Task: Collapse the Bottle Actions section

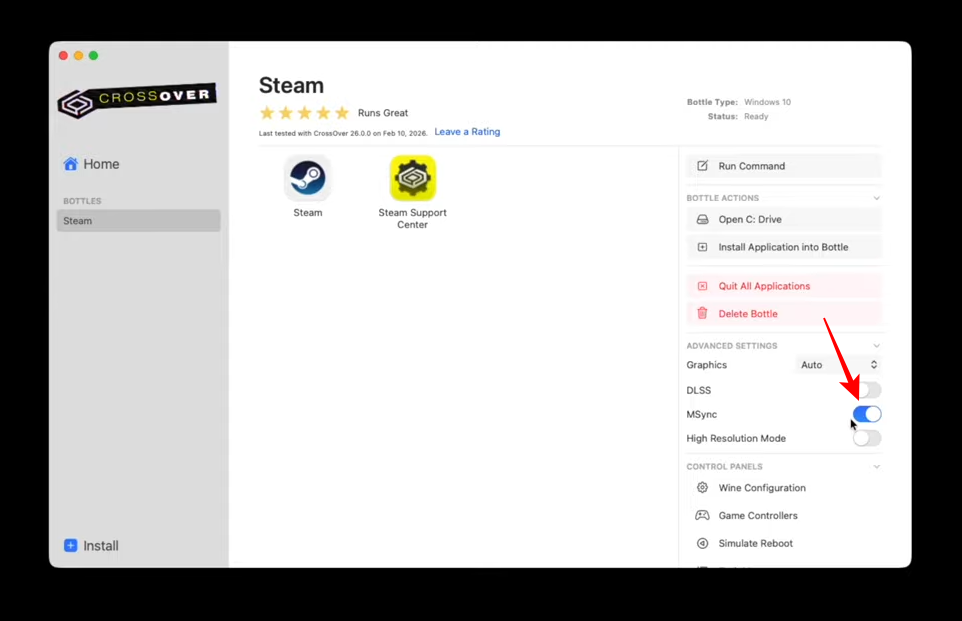Action: 876,198
